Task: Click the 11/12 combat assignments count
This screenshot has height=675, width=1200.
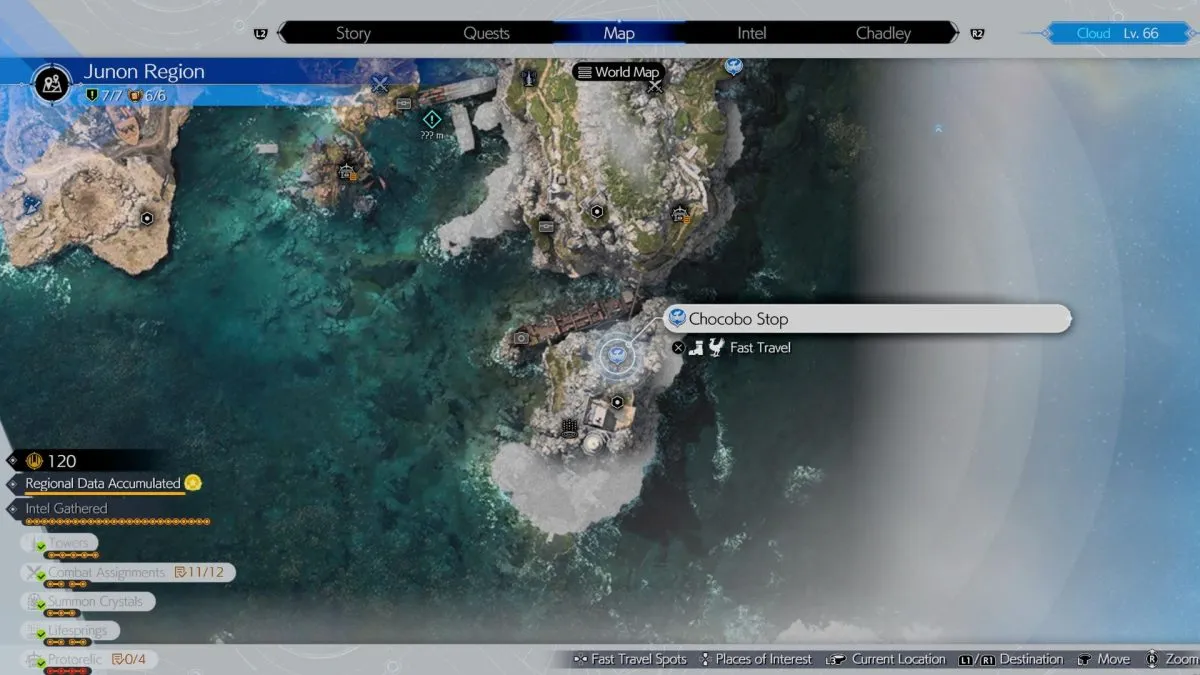Action: 199,573
